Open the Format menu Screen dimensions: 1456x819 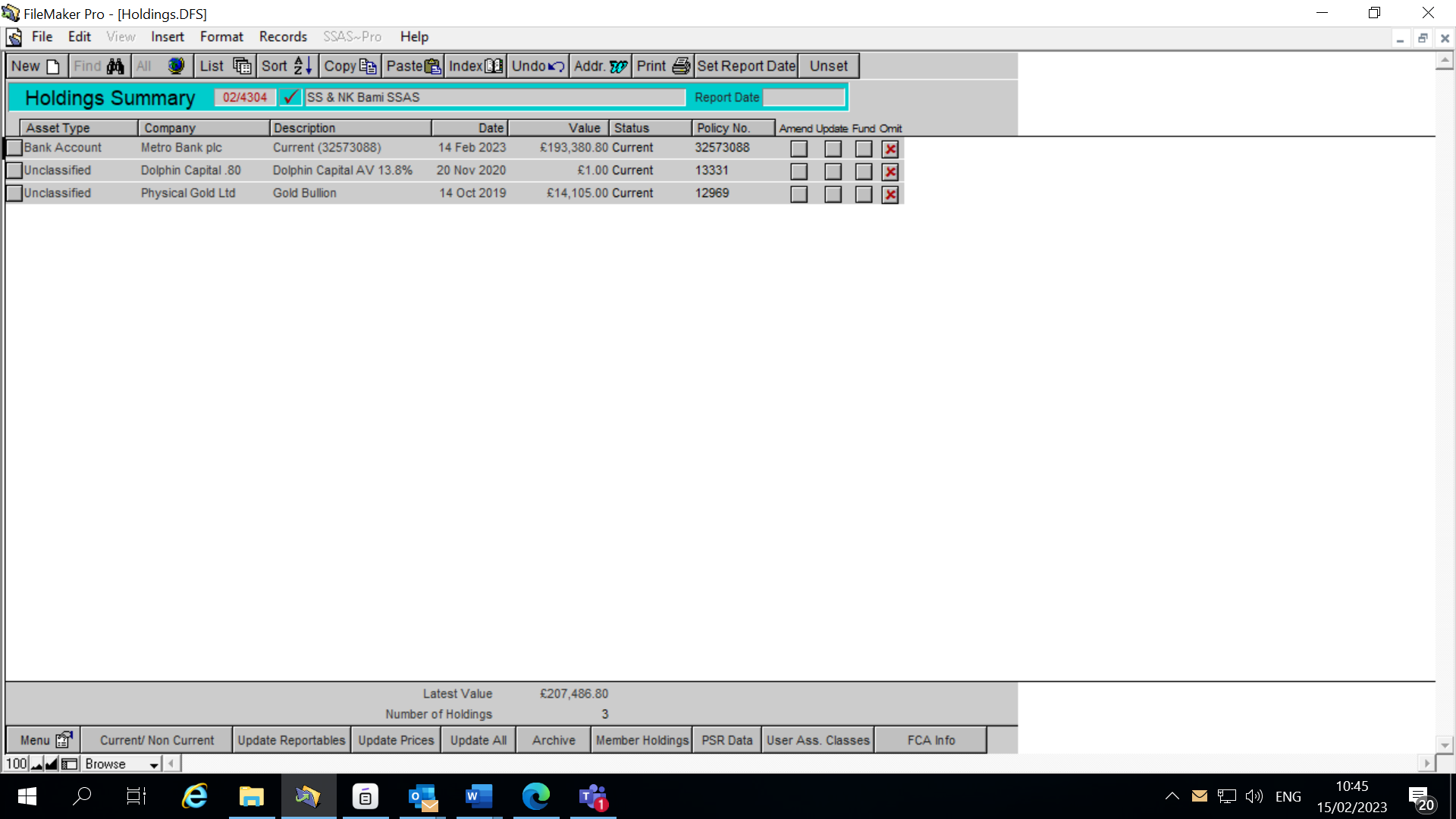point(221,36)
